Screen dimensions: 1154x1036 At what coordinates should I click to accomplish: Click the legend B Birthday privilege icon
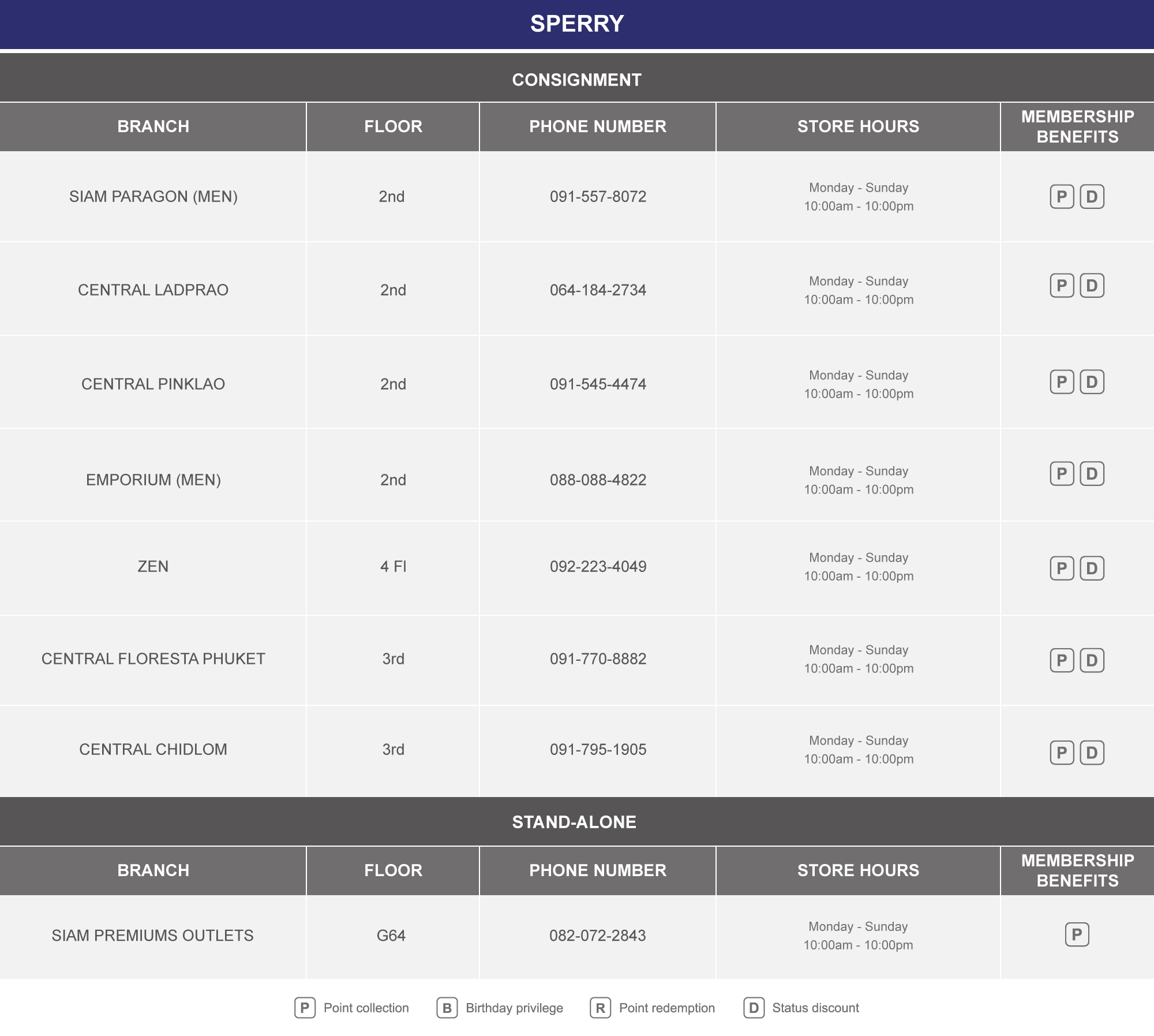coord(447,1008)
